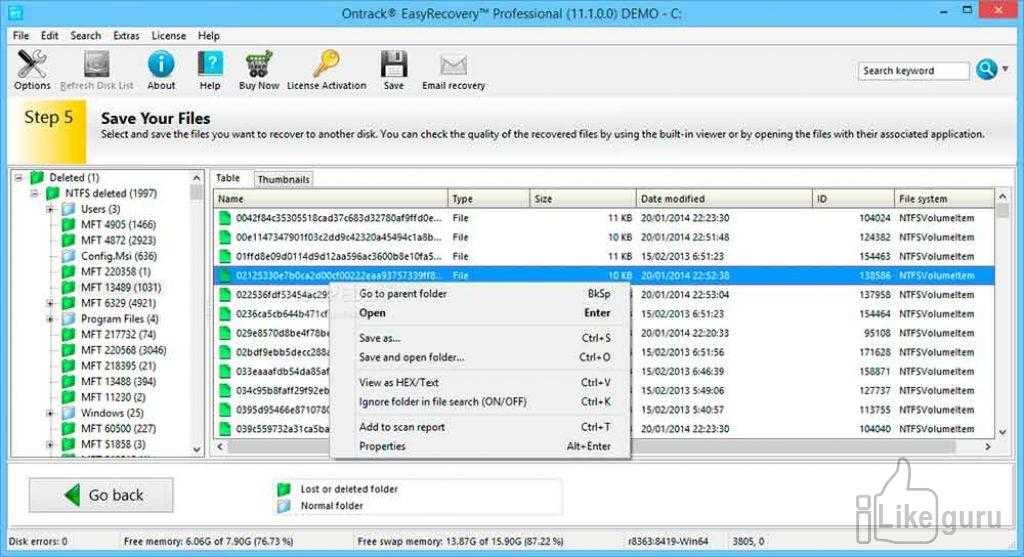The width and height of the screenshot is (1024, 557).
Task: Open the Extras menu
Action: point(126,35)
